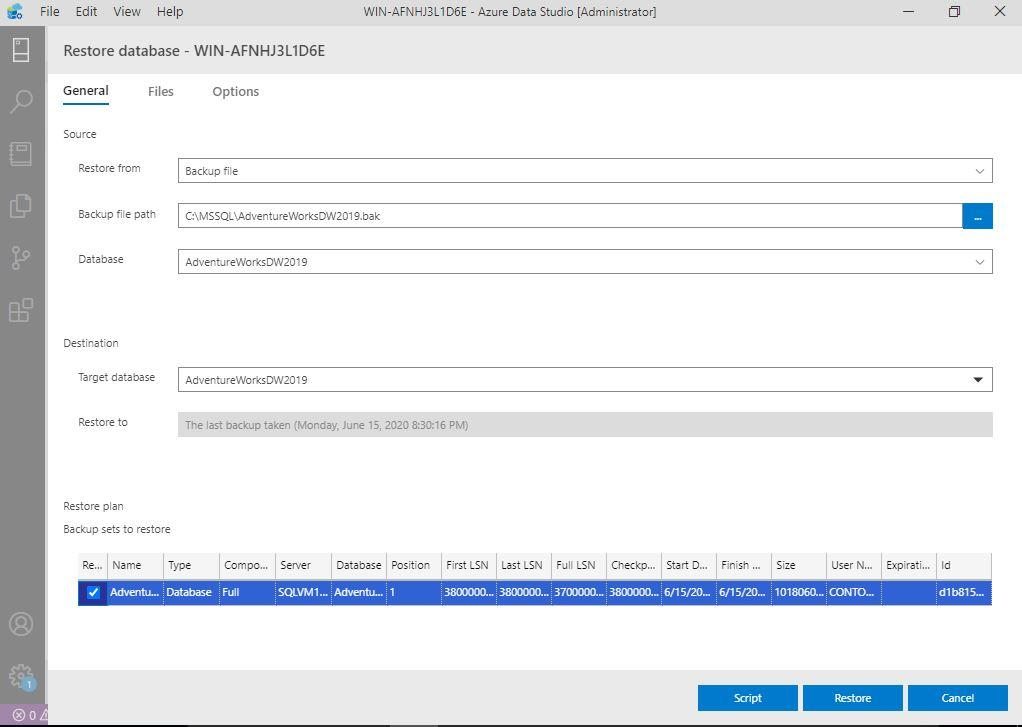Viewport: 1022px width, 727px height.
Task: Click the Size column header
Action: pyautogui.click(x=798, y=565)
